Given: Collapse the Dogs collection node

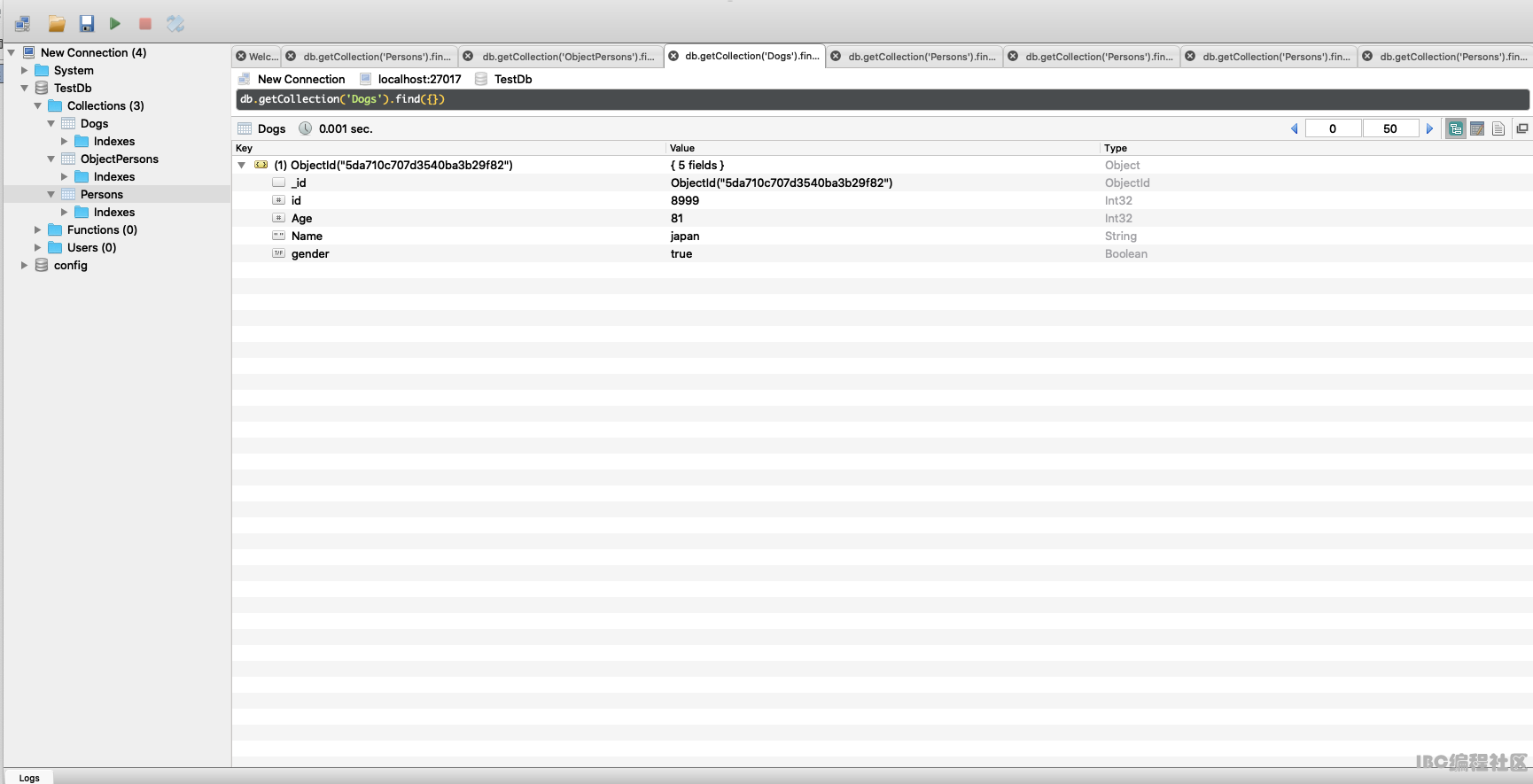Looking at the screenshot, I should [x=51, y=123].
